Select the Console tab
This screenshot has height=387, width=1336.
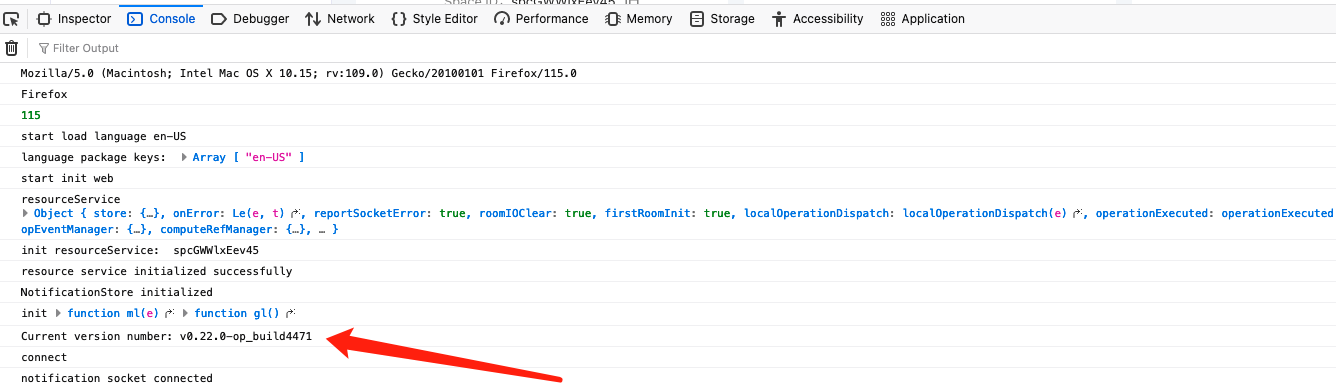coord(161,19)
